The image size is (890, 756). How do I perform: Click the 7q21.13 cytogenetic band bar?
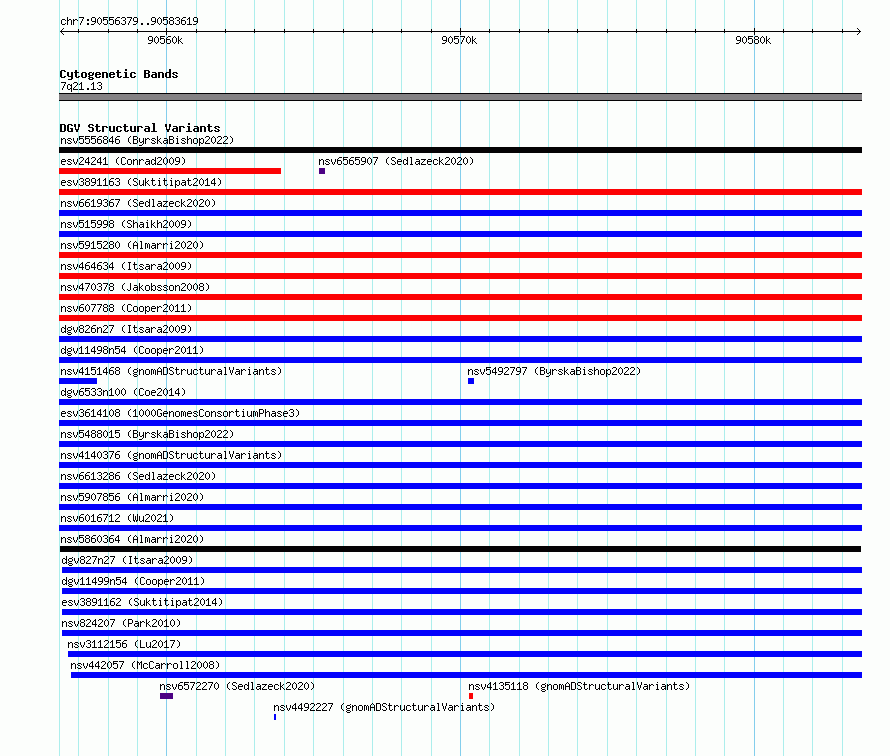coord(460,97)
